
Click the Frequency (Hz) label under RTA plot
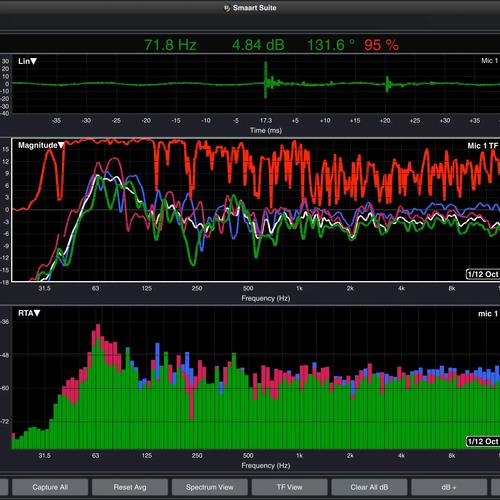(x=266, y=466)
